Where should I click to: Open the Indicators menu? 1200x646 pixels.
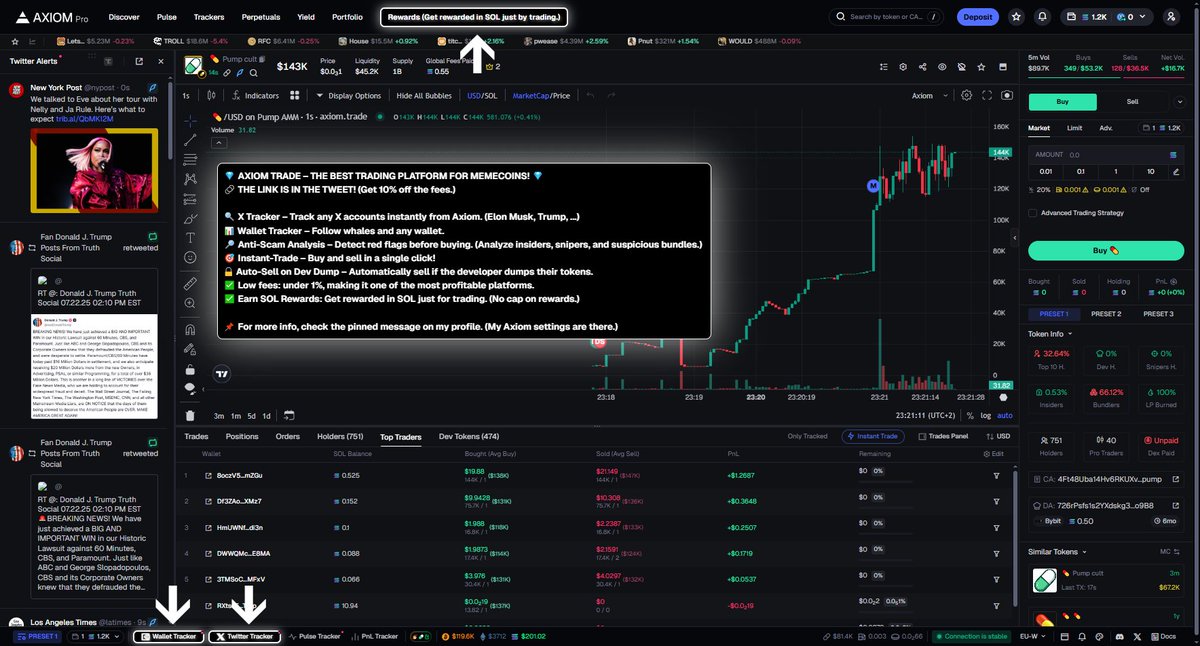[x=254, y=96]
